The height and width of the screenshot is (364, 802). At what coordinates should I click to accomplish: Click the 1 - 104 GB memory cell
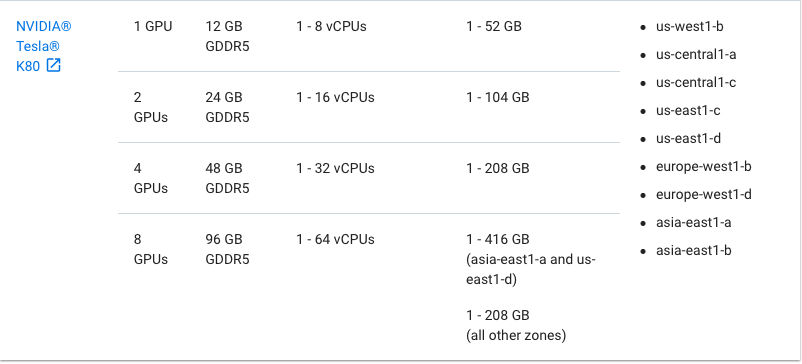tap(498, 98)
